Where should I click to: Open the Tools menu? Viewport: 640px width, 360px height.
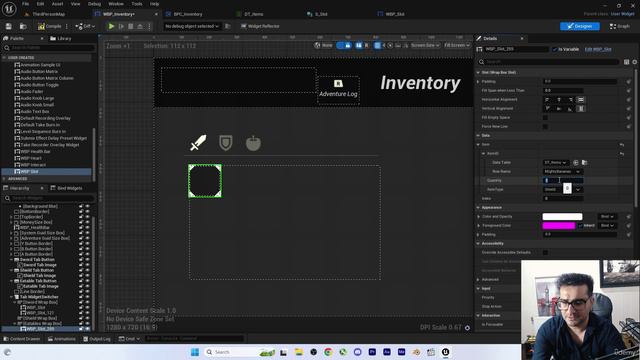click(x=137, y=4)
